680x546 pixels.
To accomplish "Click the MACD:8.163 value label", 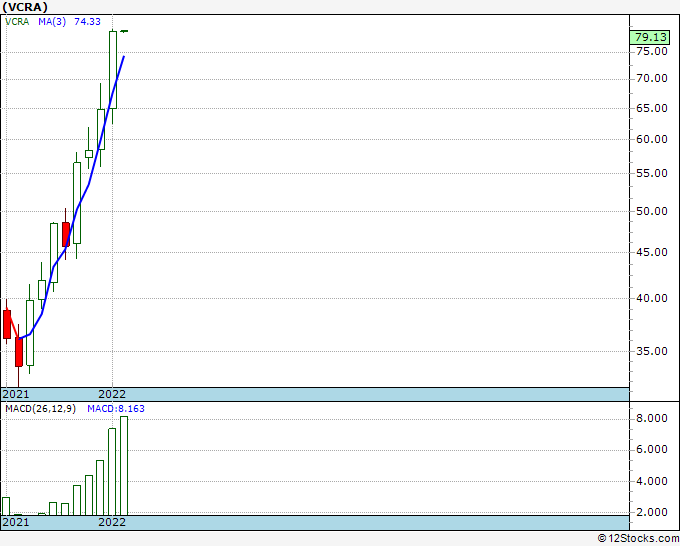I will (x=116, y=409).
